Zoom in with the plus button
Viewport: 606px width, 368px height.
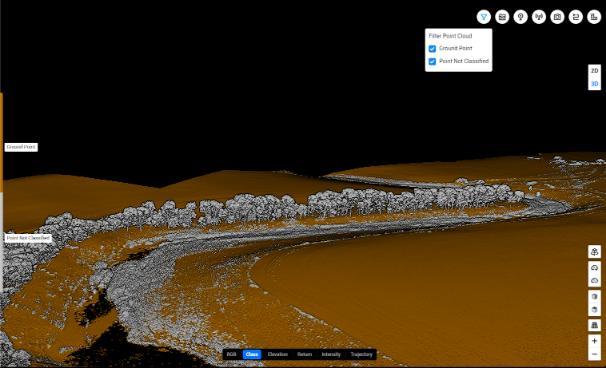[x=594, y=341]
